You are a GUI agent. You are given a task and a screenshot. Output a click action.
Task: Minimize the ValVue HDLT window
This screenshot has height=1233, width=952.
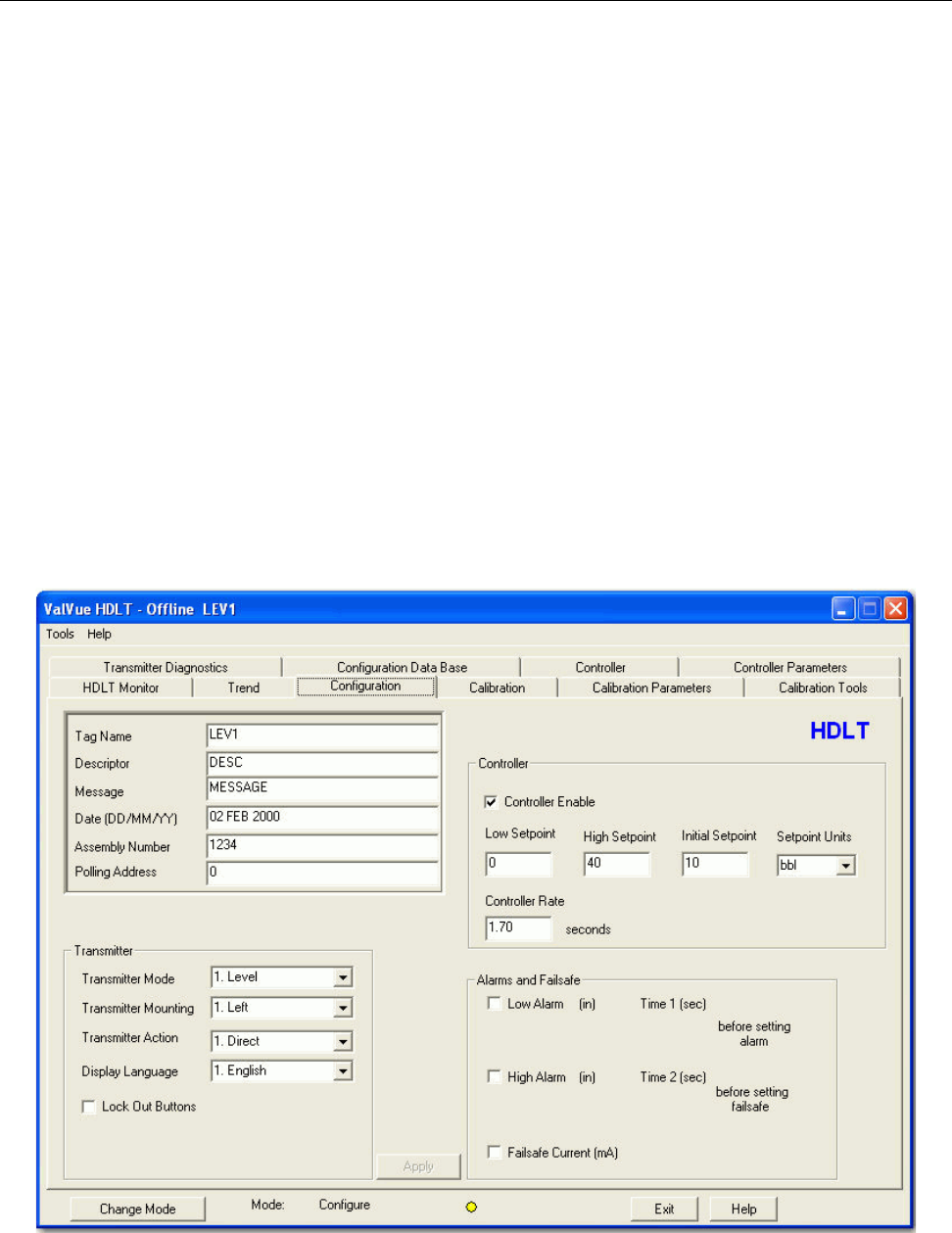(843, 609)
